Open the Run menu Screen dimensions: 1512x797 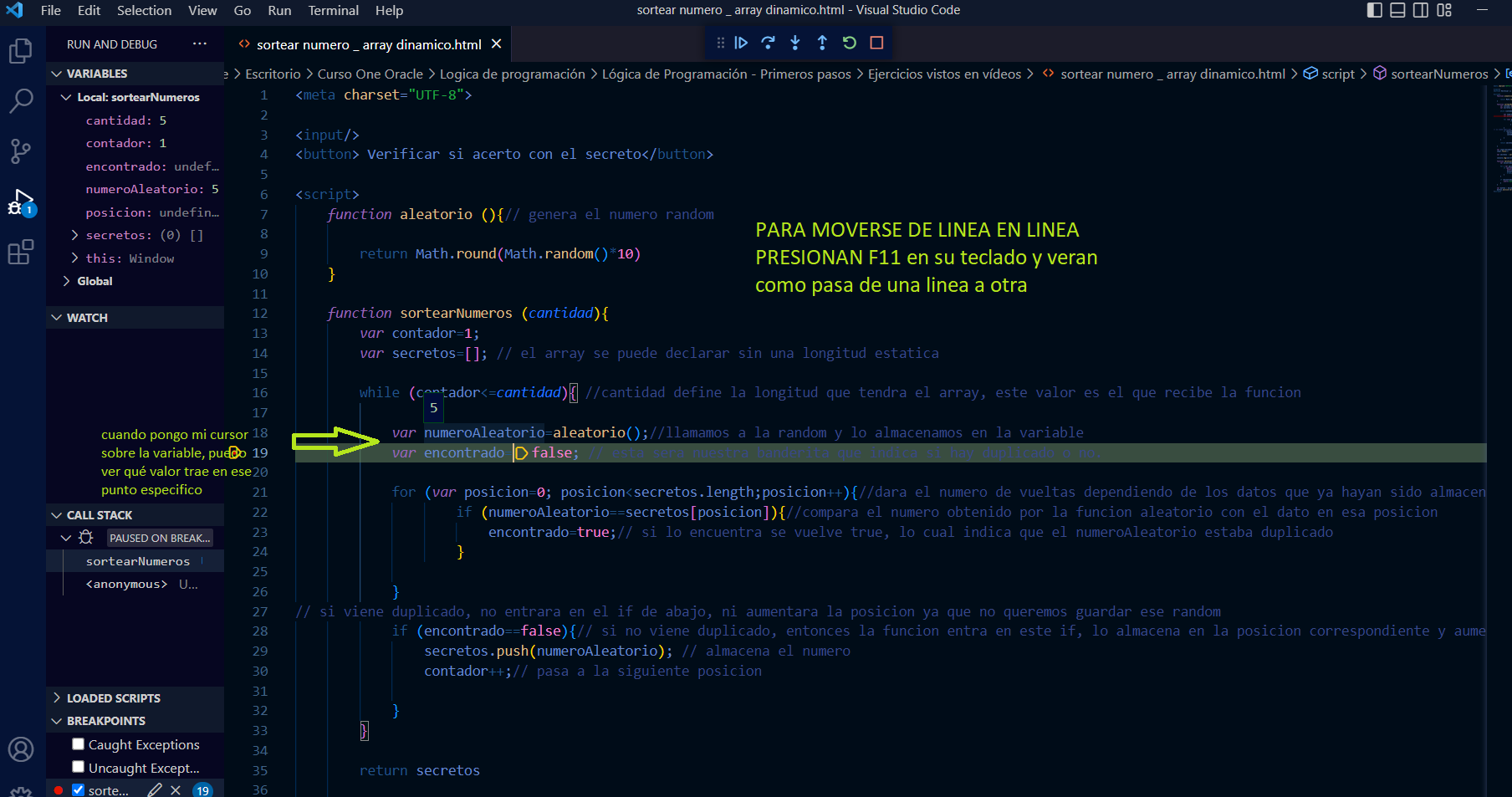coord(279,10)
